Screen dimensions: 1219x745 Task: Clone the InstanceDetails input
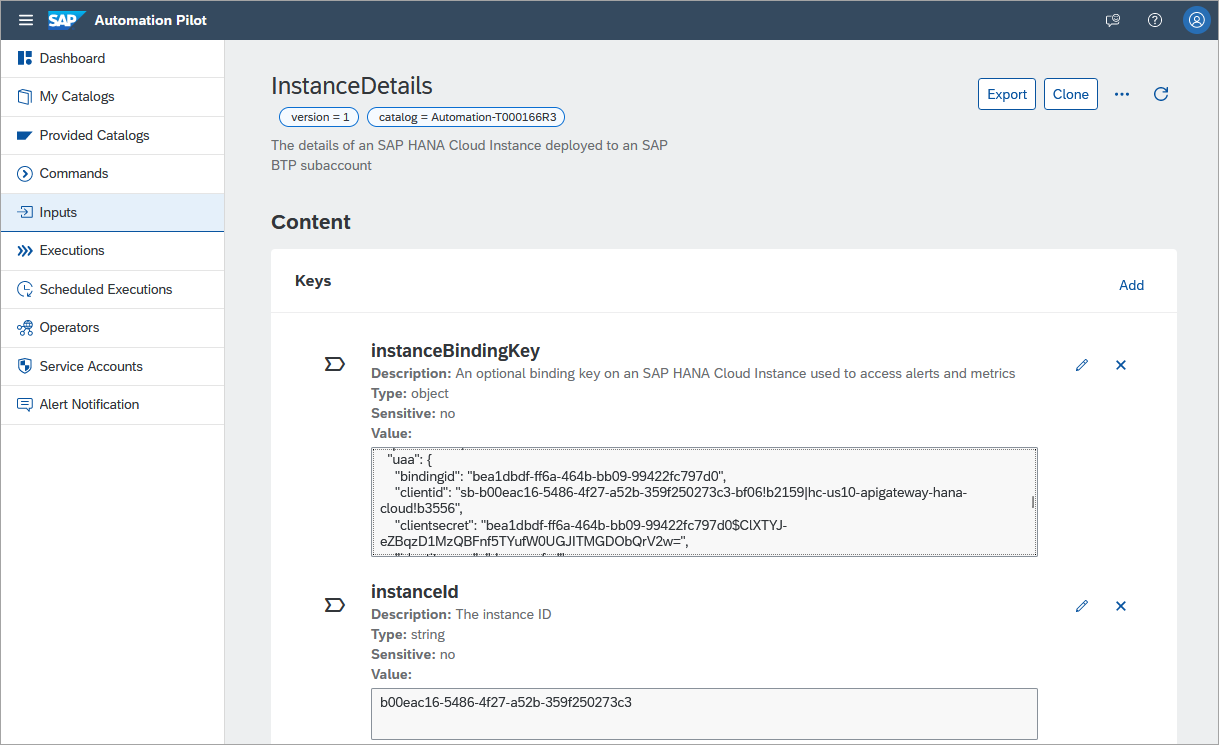pyautogui.click(x=1071, y=94)
